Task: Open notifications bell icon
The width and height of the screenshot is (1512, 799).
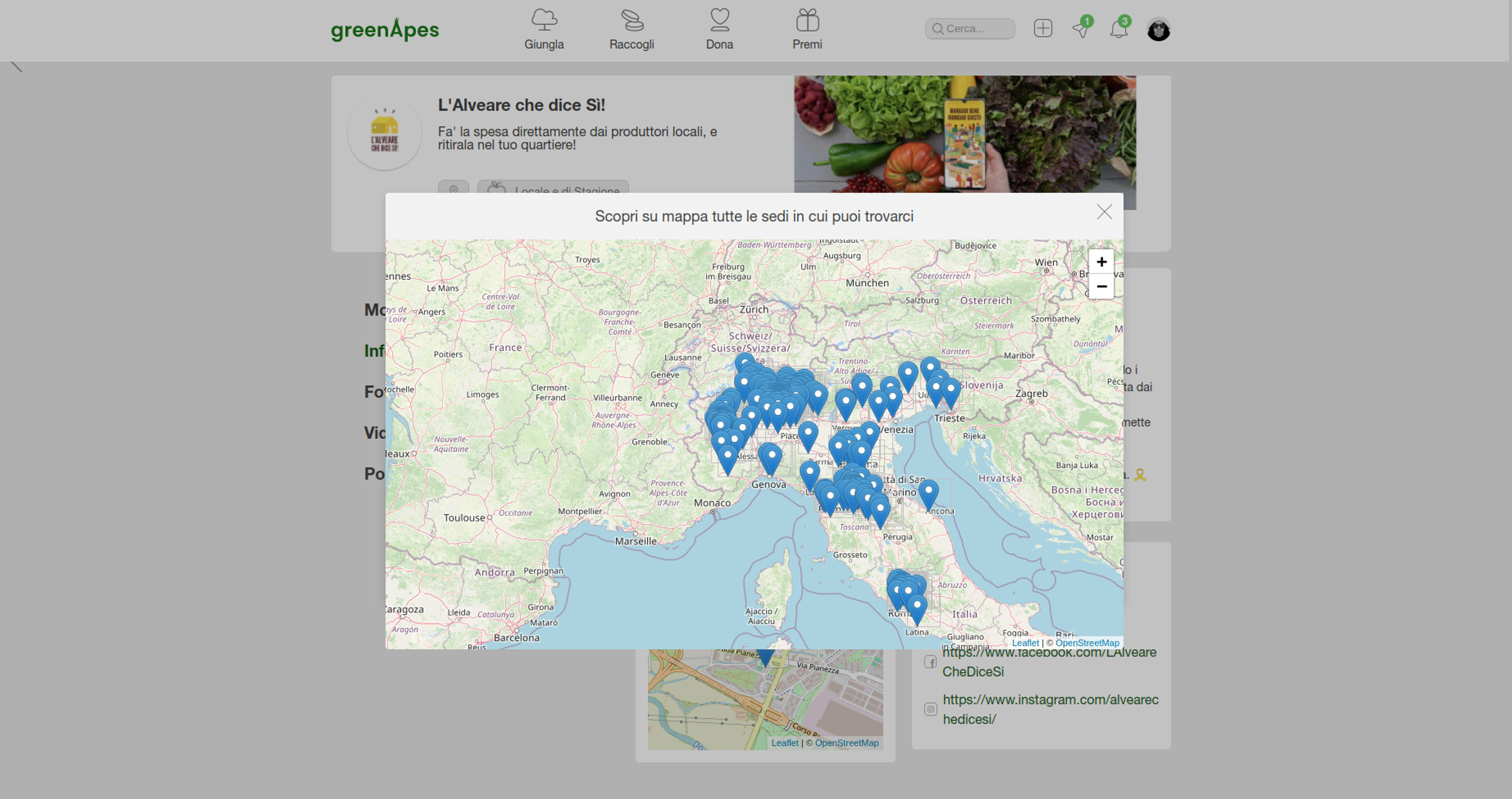Action: pos(1119,29)
